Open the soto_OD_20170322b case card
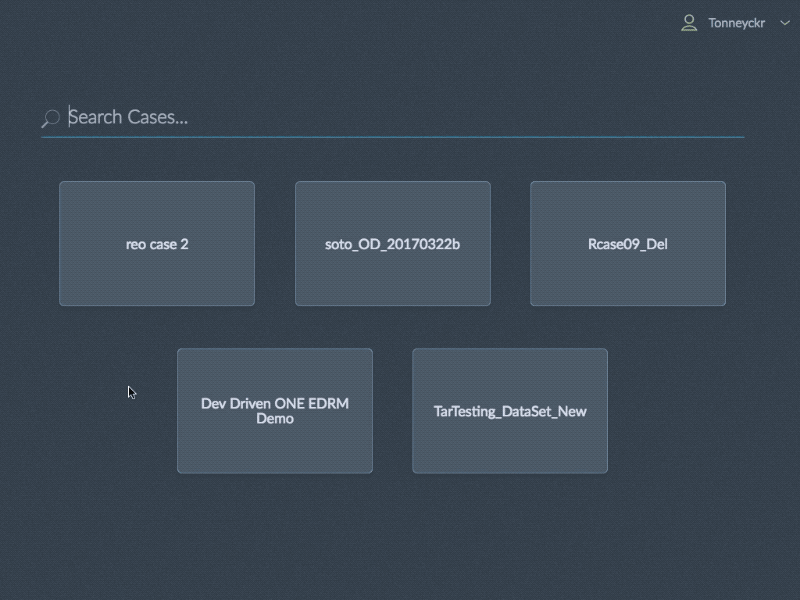The image size is (800, 600). click(x=393, y=244)
